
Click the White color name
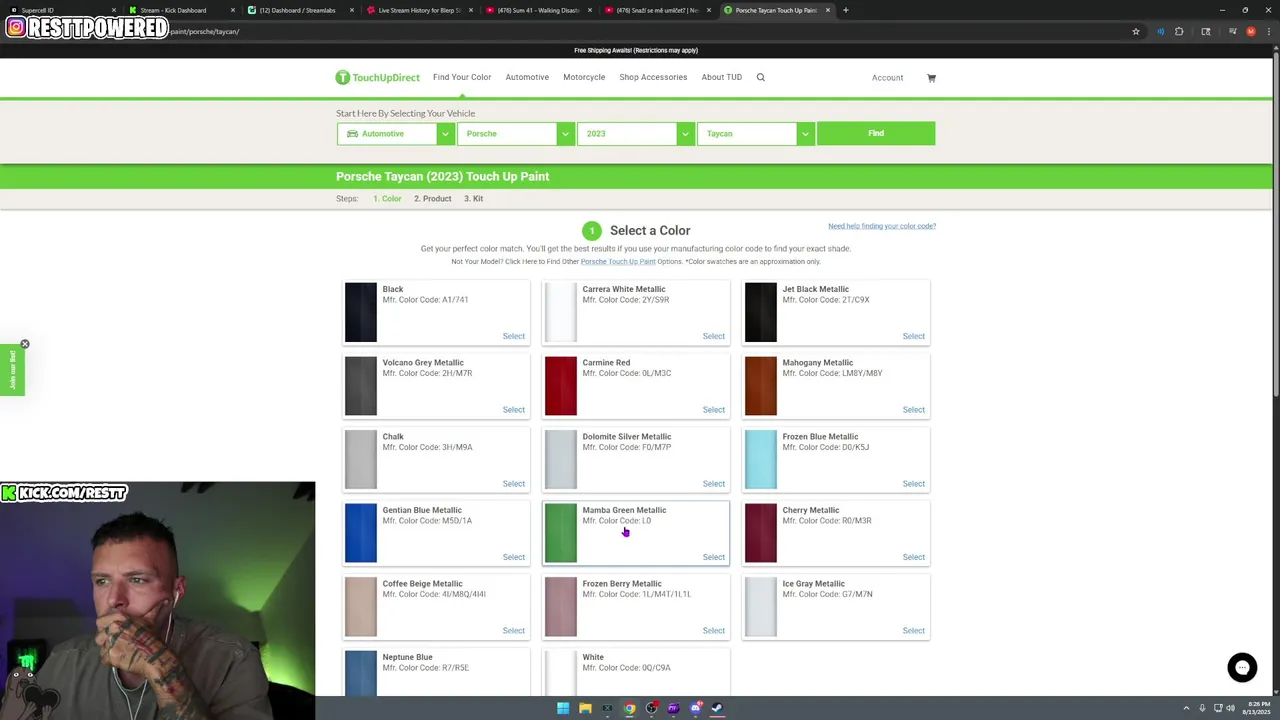[x=593, y=658]
